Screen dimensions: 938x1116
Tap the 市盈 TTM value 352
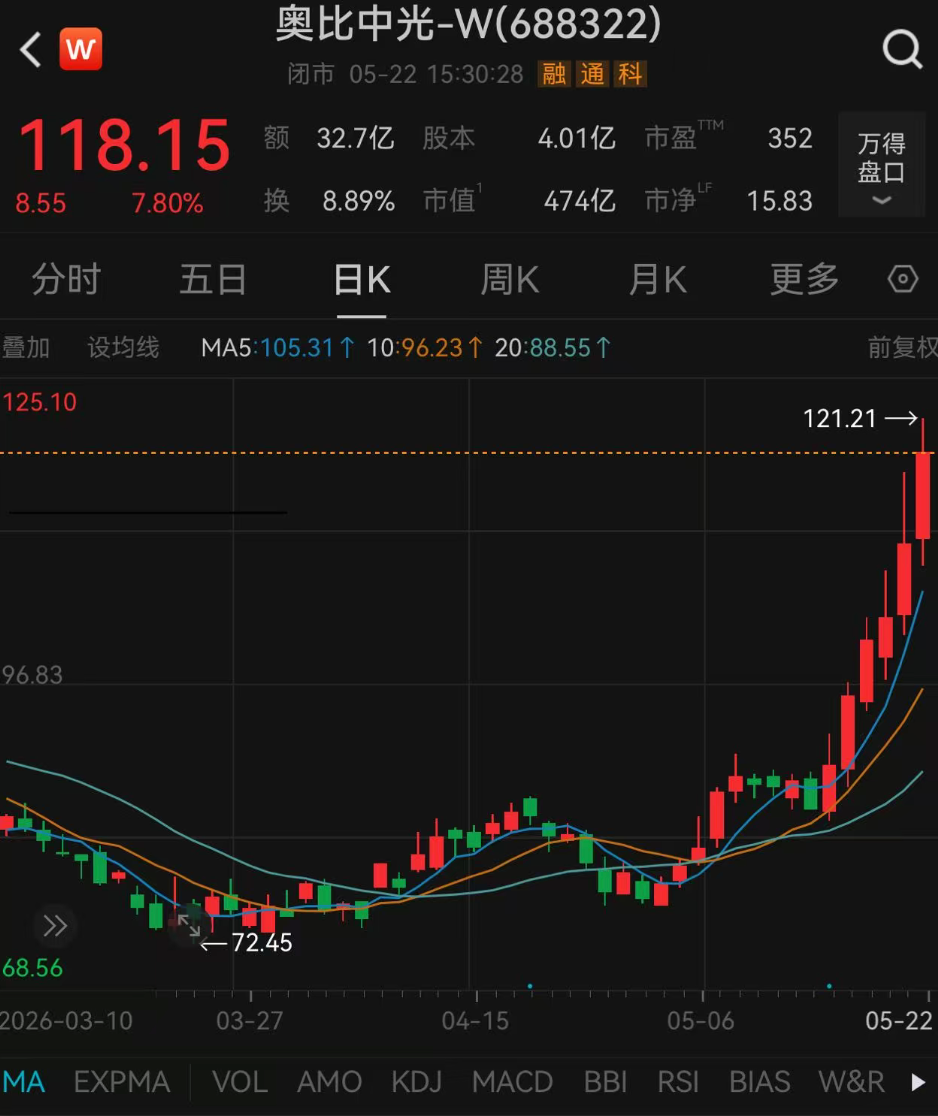[x=790, y=138]
